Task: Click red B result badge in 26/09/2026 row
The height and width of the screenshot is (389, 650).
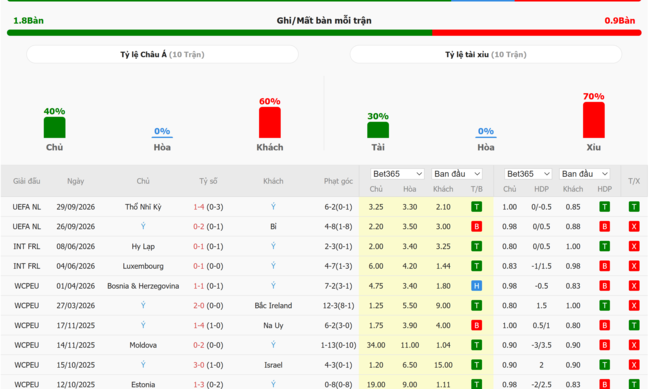Action: pyautogui.click(x=477, y=226)
